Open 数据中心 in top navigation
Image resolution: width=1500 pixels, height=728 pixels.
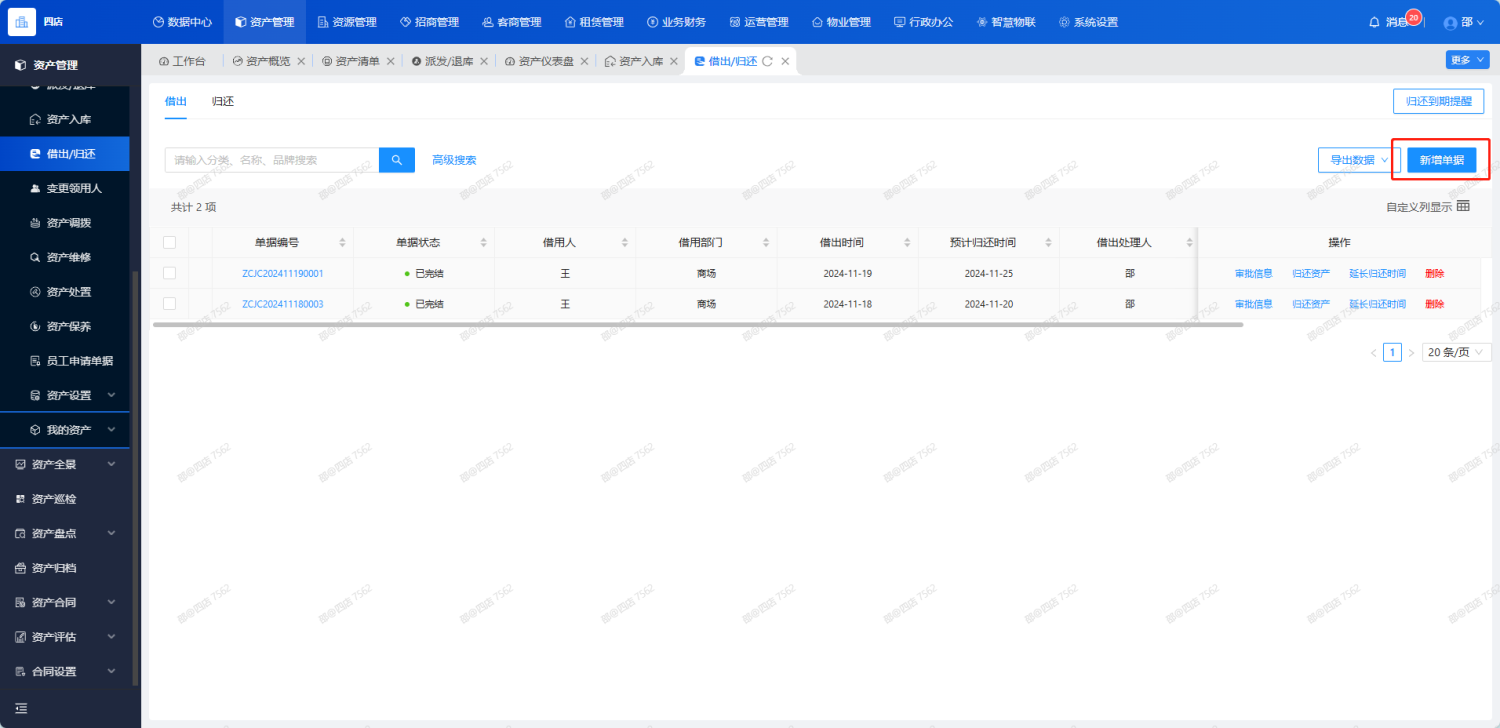pyautogui.click(x=181, y=22)
